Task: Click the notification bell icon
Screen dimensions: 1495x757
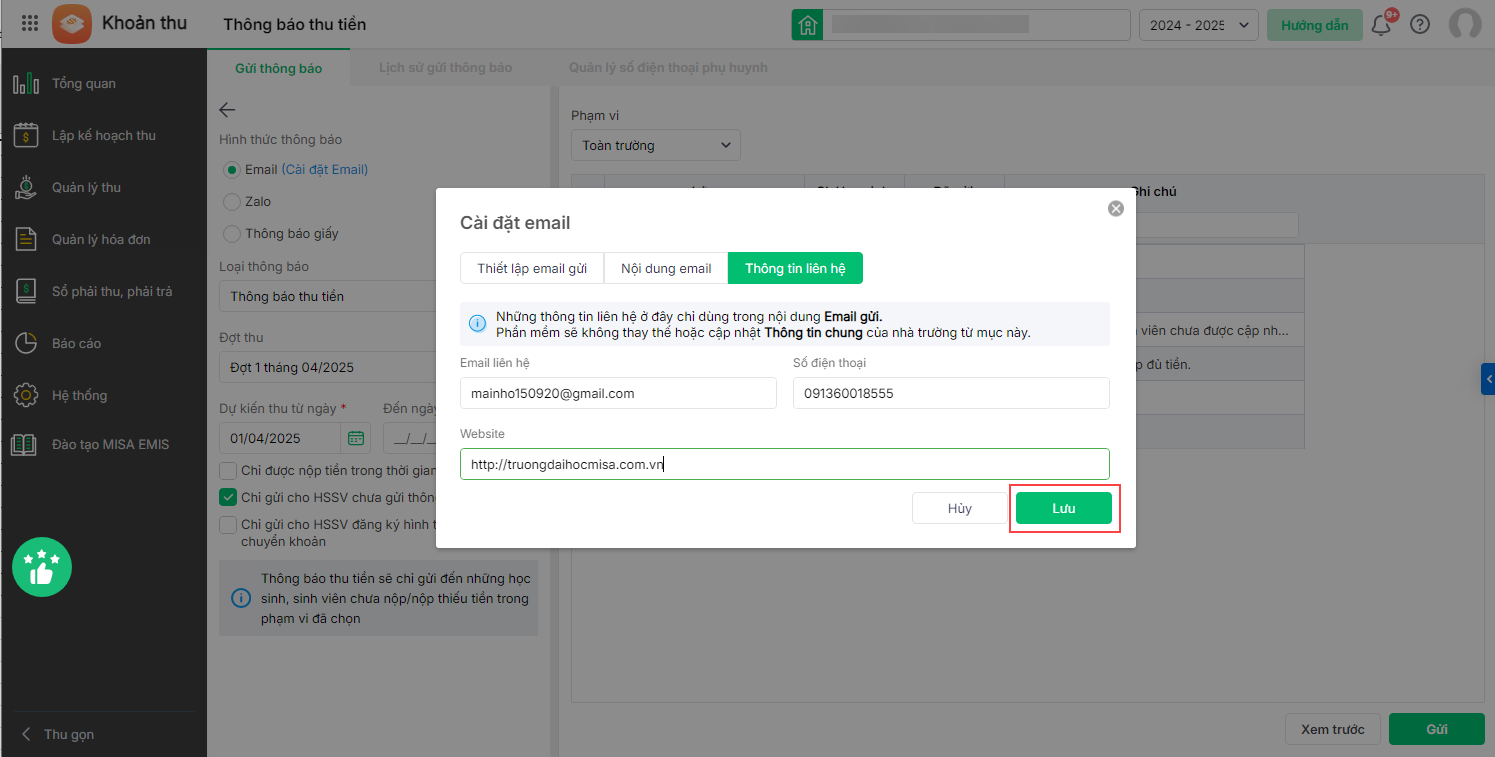Action: point(1381,25)
